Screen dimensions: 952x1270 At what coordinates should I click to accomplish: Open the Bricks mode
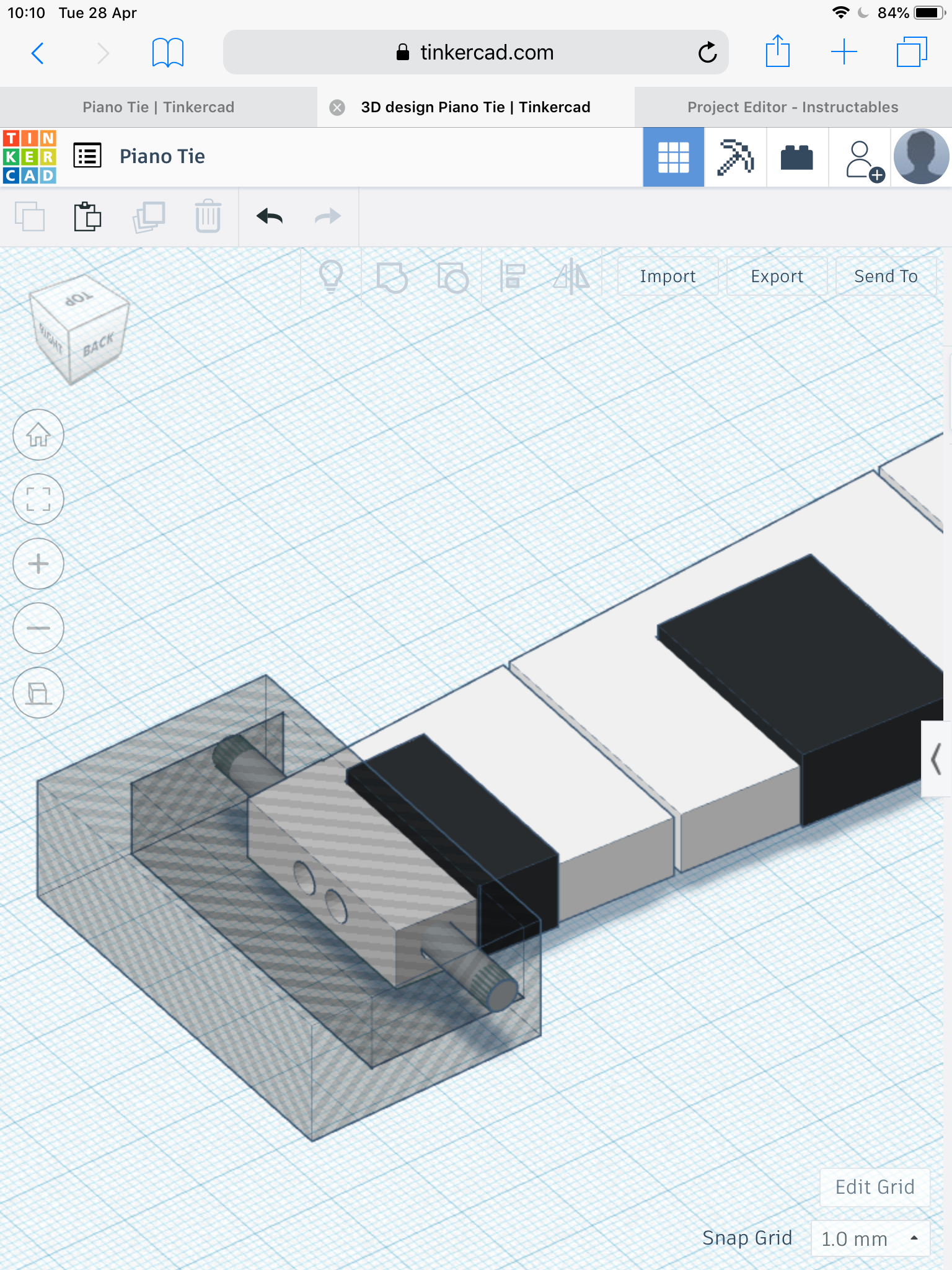pyautogui.click(x=797, y=157)
